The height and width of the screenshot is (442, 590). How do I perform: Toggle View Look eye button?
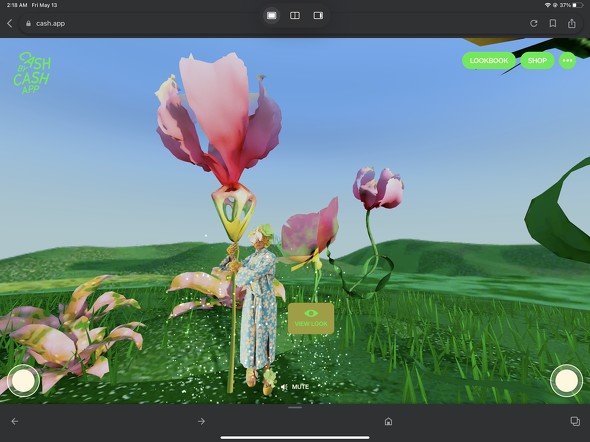point(311,319)
